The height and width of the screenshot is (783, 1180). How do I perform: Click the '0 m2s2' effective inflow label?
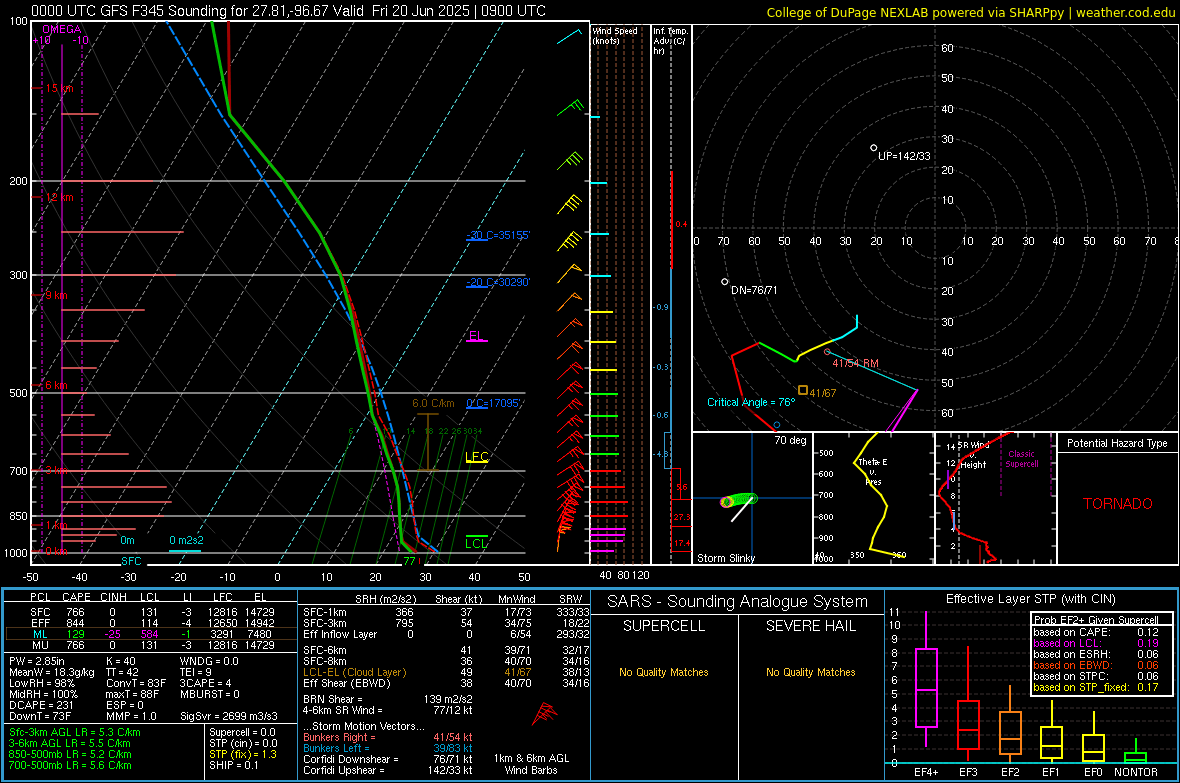point(186,540)
